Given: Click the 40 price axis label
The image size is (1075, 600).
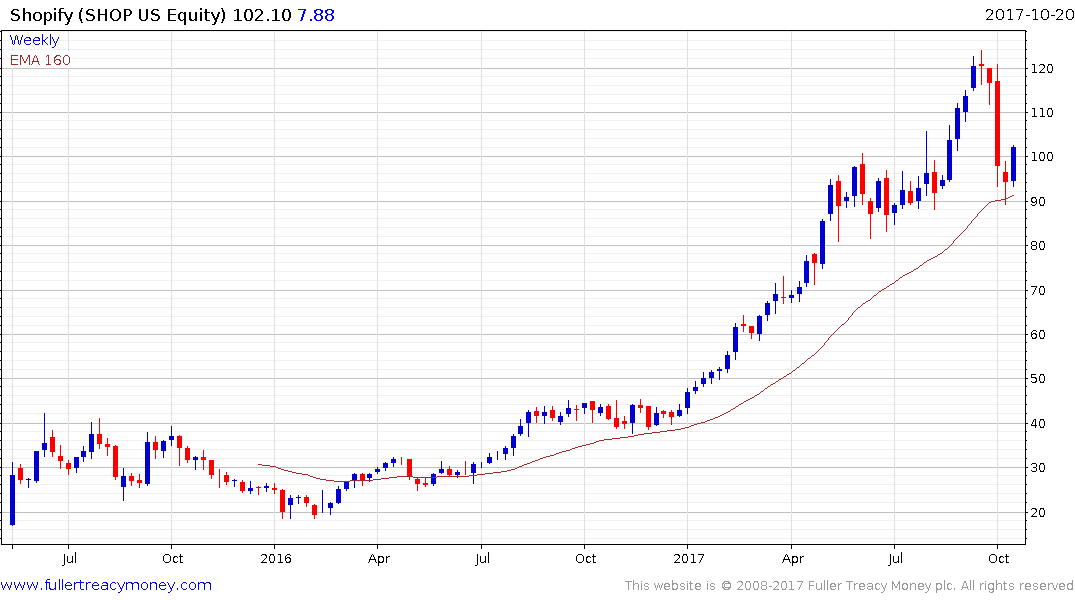Looking at the screenshot, I should tap(1038, 424).
